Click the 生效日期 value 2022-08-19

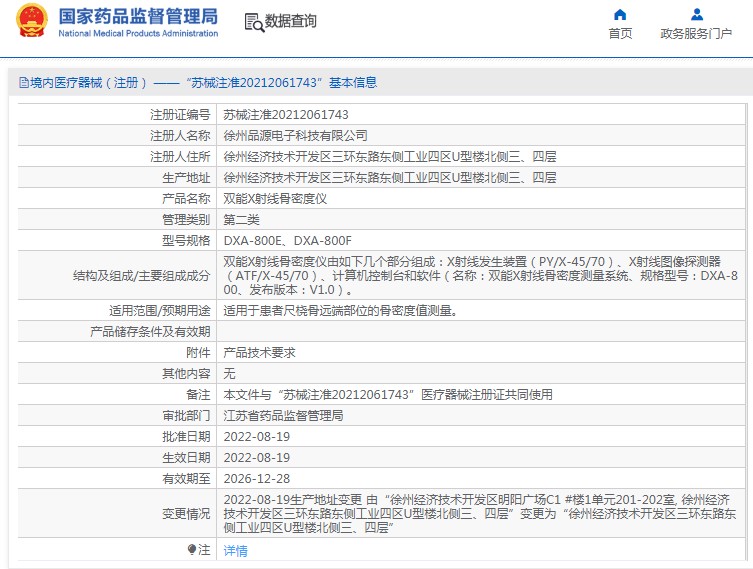click(257, 458)
